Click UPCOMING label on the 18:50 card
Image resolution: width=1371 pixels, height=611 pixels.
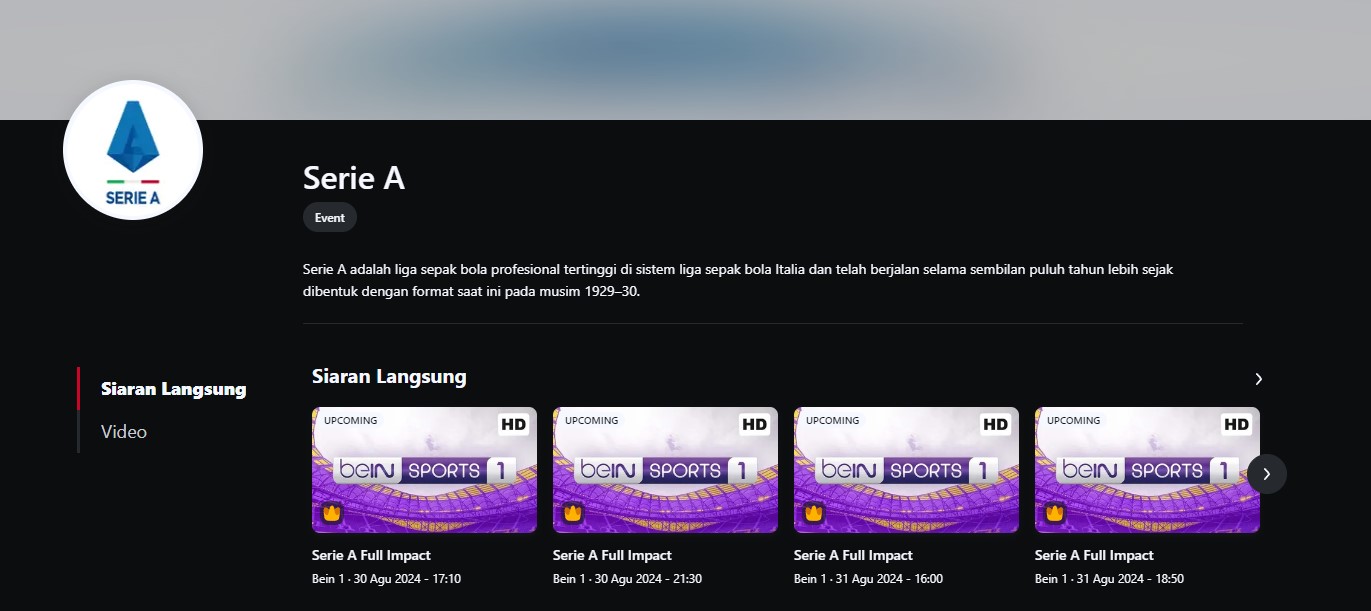pyautogui.click(x=1074, y=421)
